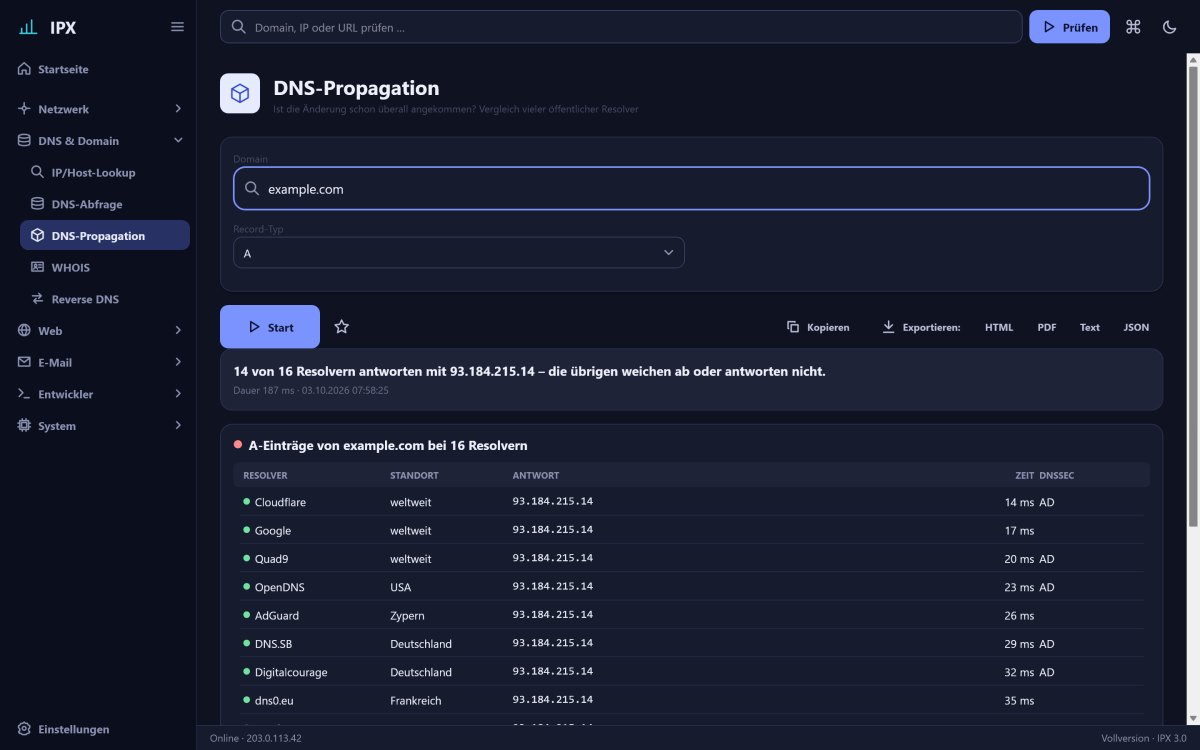This screenshot has width=1200, height=750.
Task: Select DNS-Propagation in the sidebar
Action: (x=105, y=235)
